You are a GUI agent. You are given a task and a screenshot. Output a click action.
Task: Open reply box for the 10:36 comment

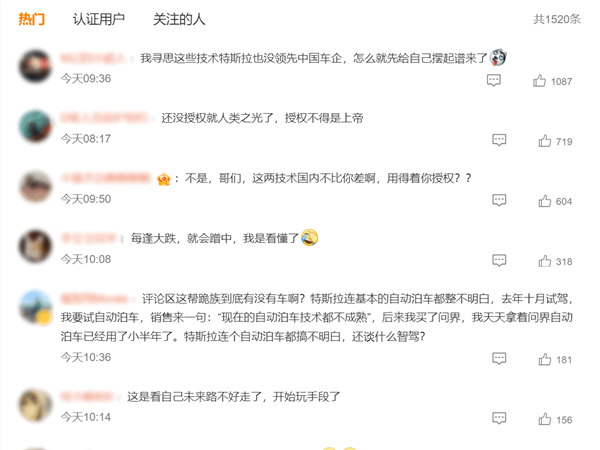499,358
